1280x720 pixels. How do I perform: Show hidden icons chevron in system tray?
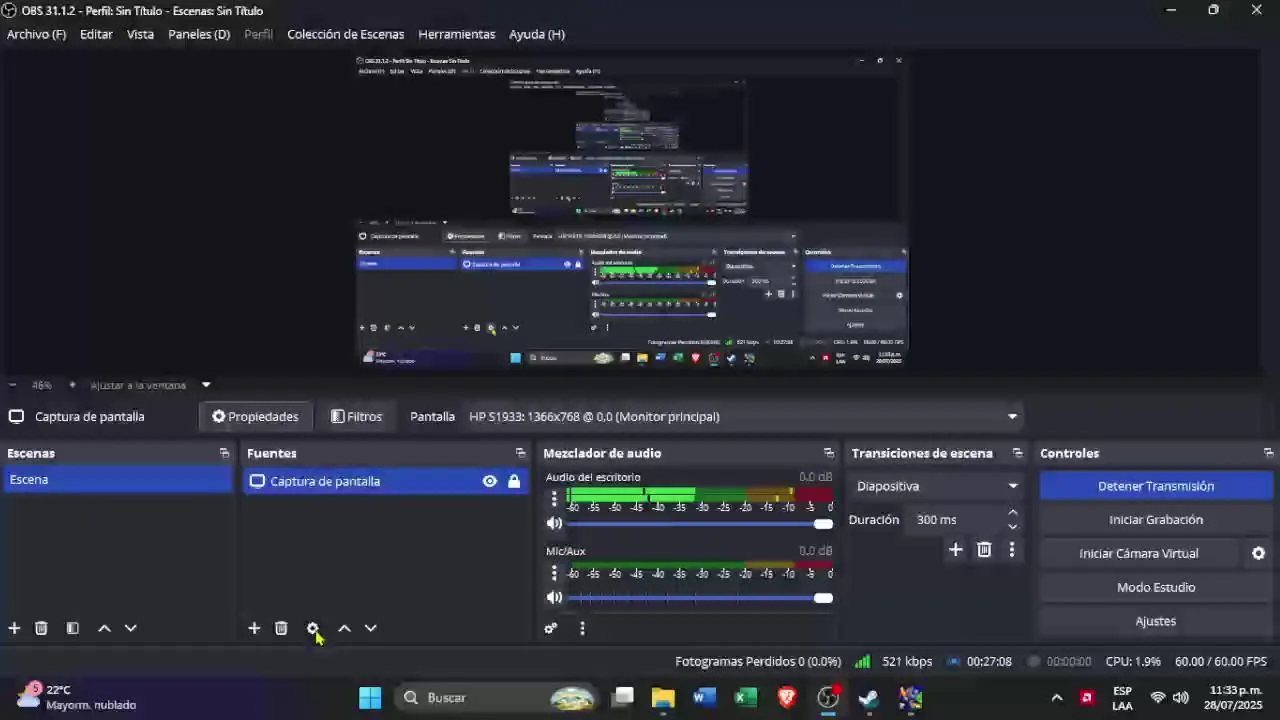1056,698
